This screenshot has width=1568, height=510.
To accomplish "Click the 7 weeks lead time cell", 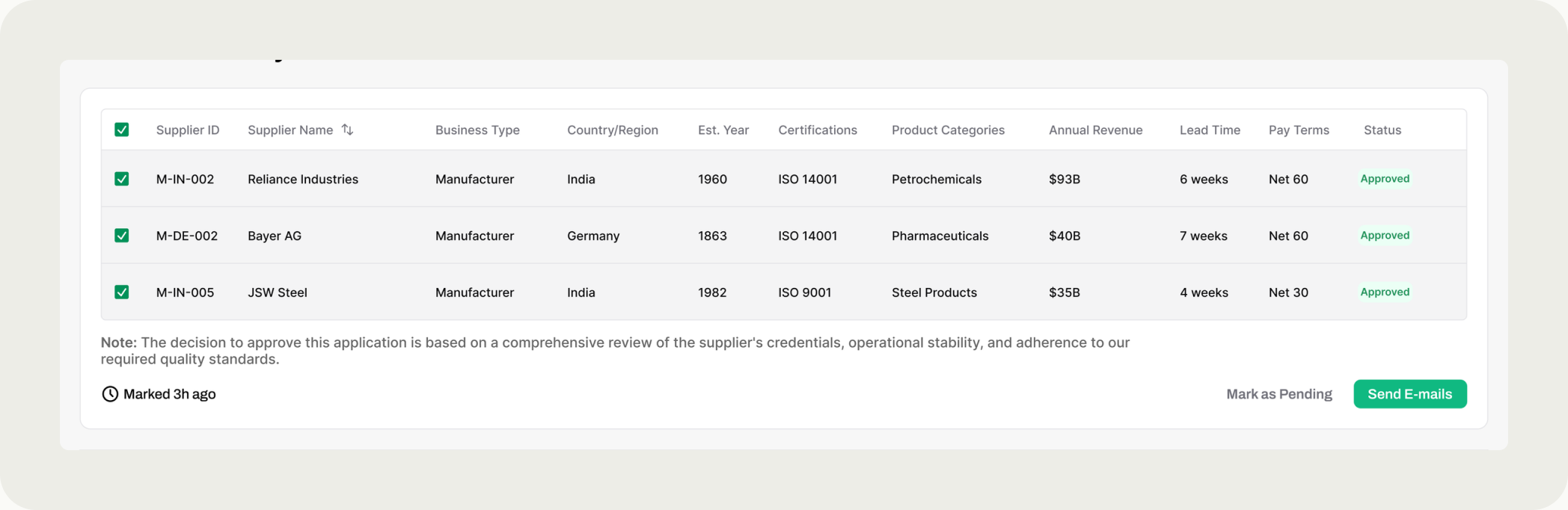I will coord(1204,236).
